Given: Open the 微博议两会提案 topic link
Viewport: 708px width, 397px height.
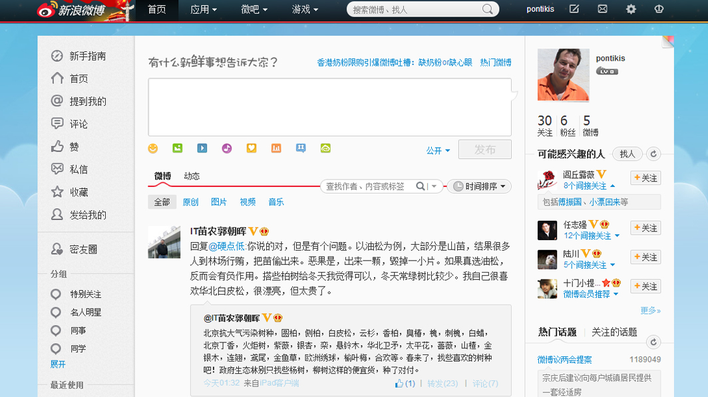Looking at the screenshot, I should coord(564,360).
